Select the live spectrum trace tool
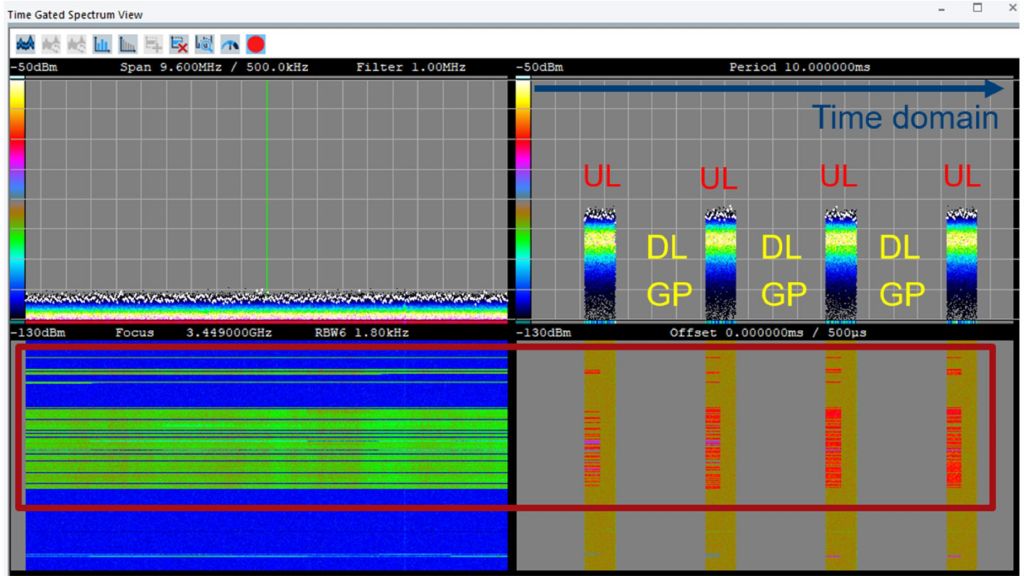Viewport: 1024px width, 576px height. coord(26,43)
